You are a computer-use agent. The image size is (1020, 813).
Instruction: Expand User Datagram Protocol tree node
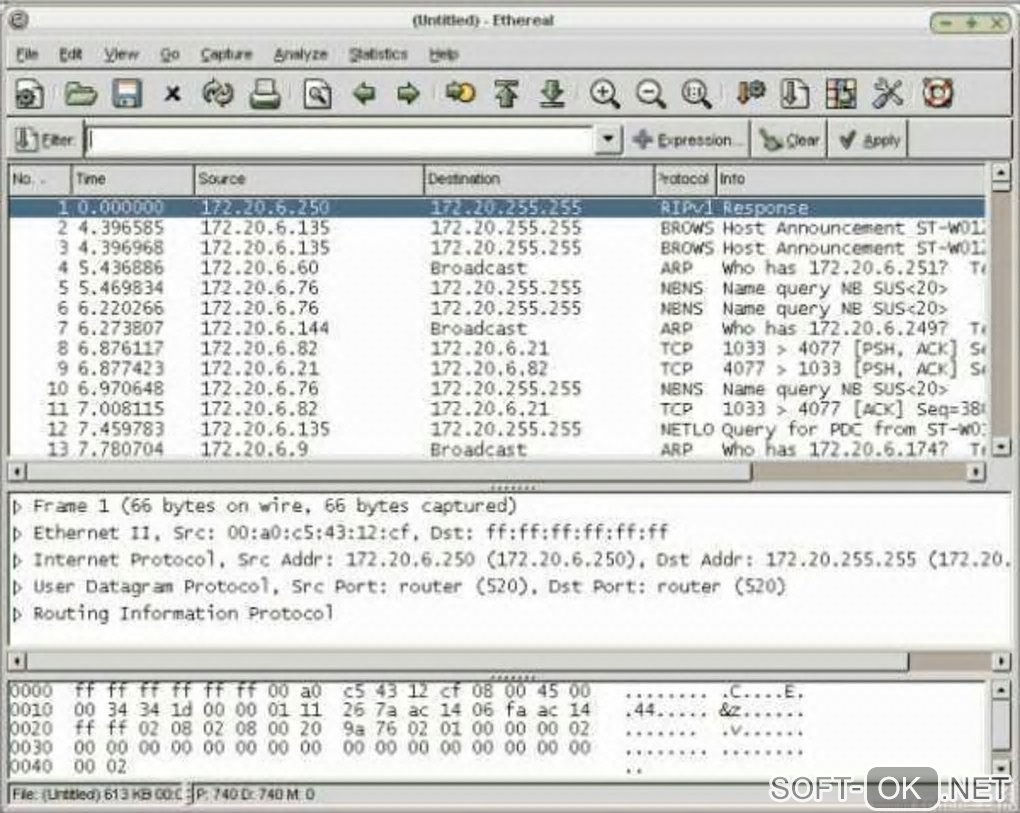tap(18, 587)
